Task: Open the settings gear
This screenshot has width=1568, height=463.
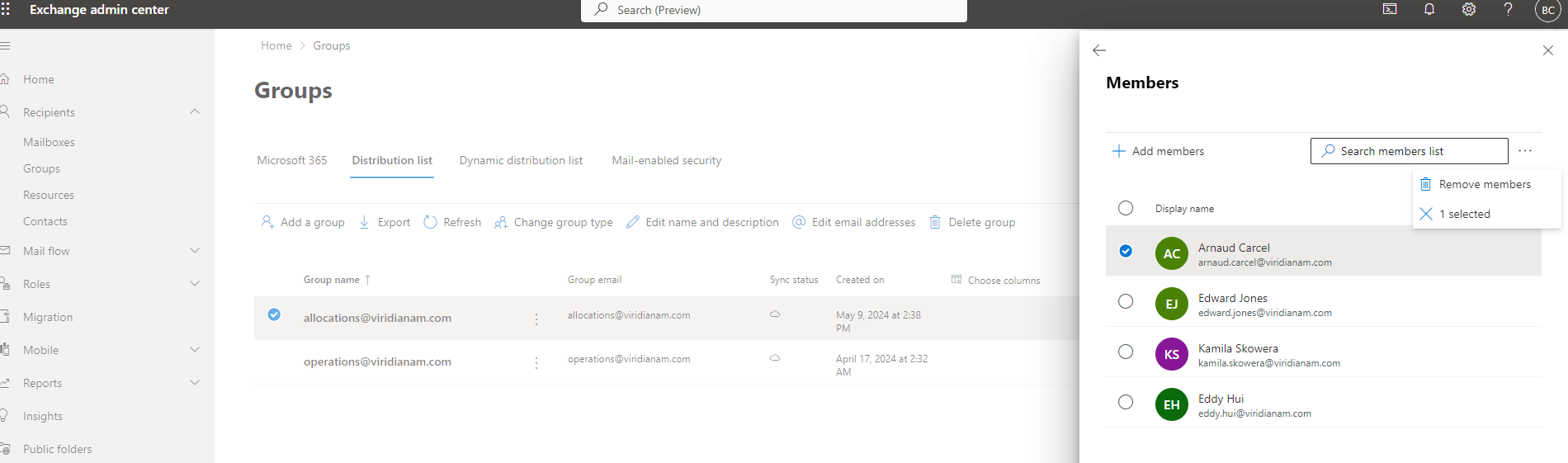Action: point(1469,9)
